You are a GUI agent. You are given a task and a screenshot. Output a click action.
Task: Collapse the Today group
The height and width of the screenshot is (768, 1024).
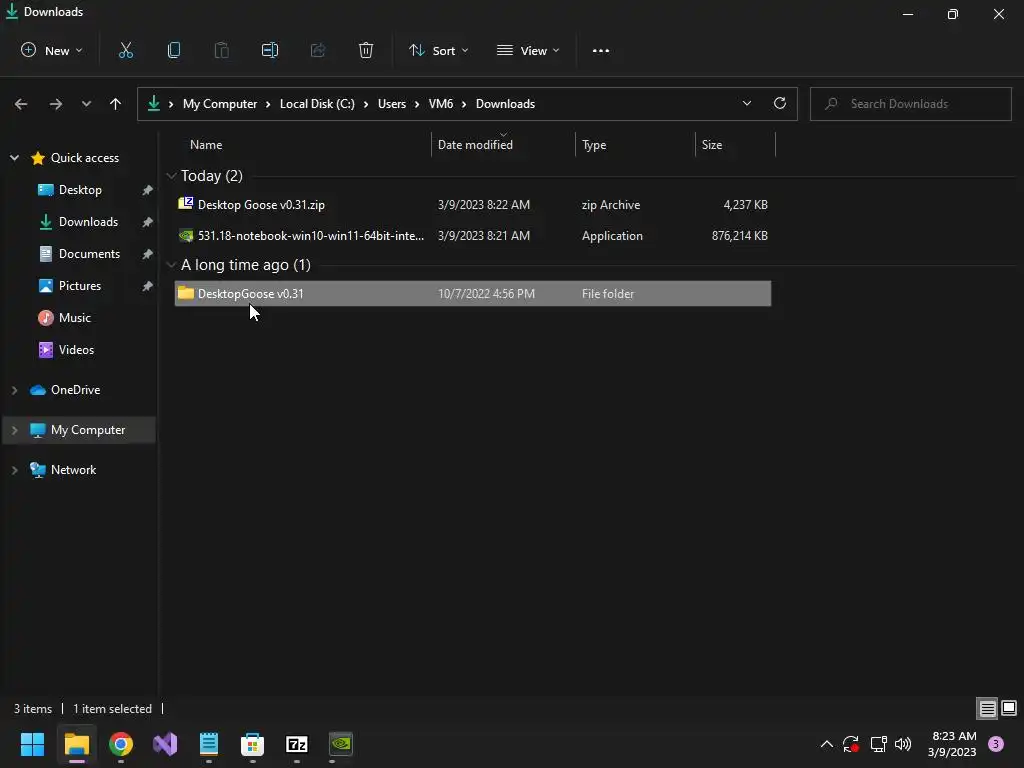(171, 176)
